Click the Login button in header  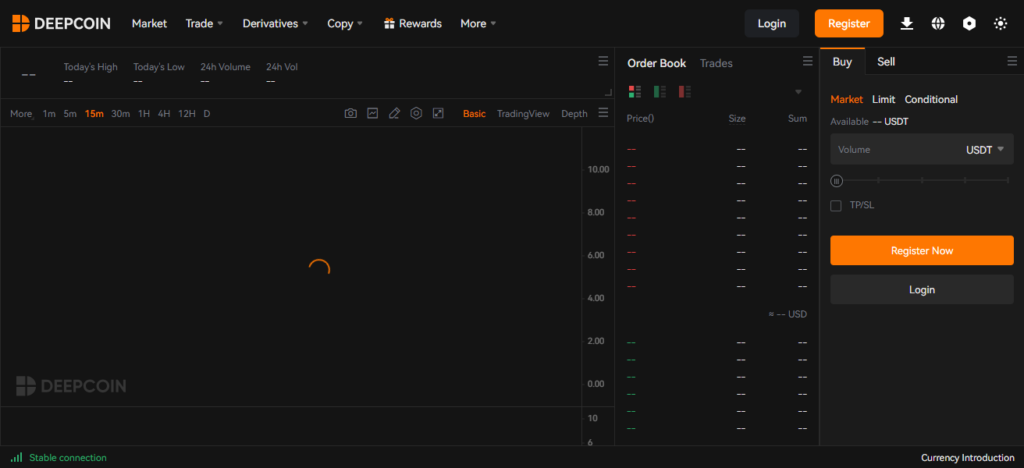coord(771,23)
